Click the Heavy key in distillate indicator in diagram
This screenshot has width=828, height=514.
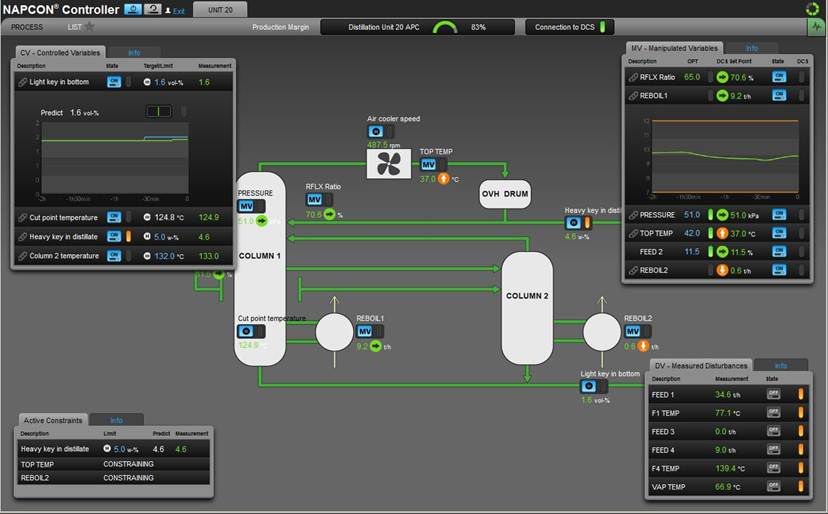point(573,222)
